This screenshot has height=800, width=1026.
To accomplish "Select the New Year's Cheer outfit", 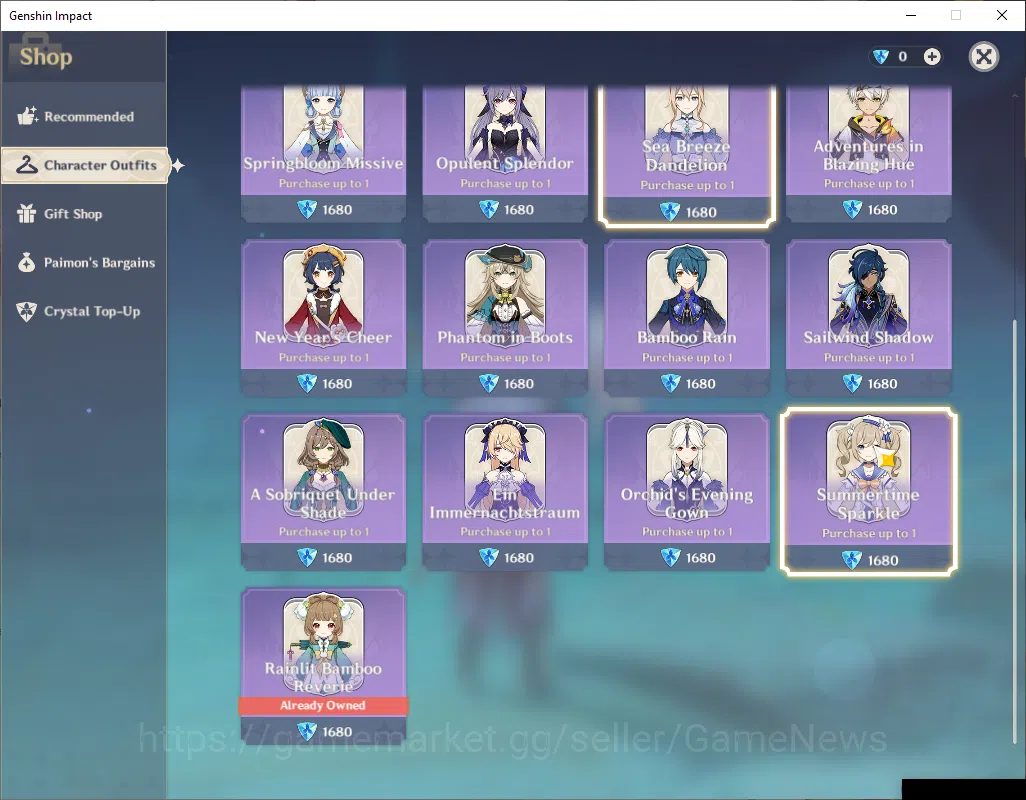I will [x=323, y=318].
